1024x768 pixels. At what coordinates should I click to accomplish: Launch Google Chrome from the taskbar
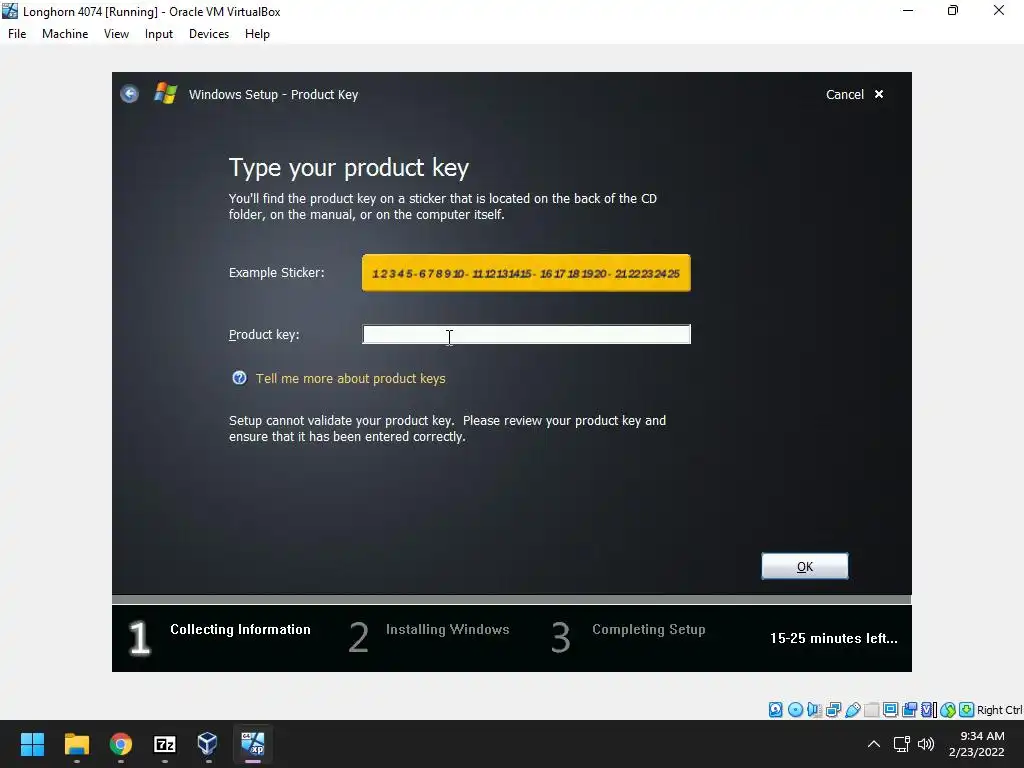[121, 744]
